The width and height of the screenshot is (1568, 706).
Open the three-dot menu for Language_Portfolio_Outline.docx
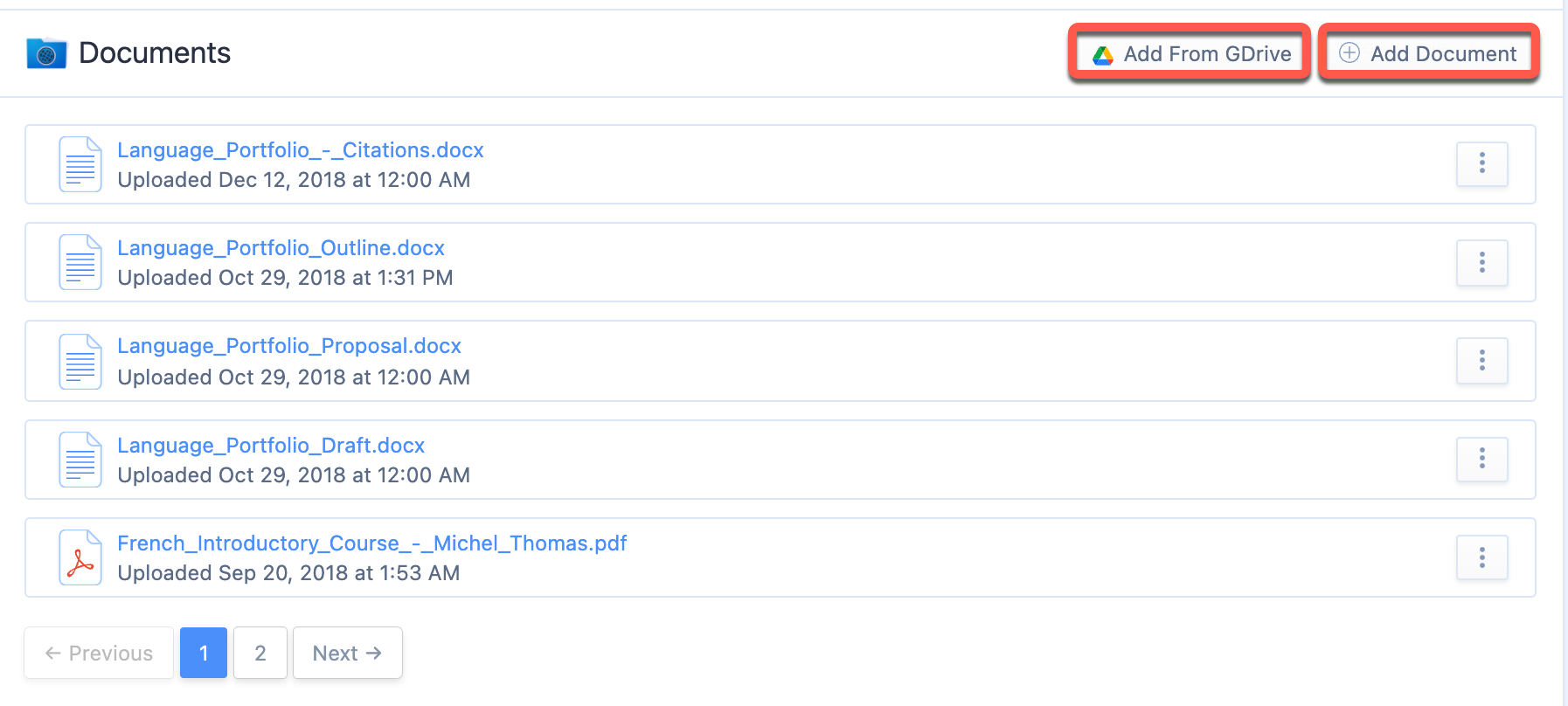[x=1482, y=262]
